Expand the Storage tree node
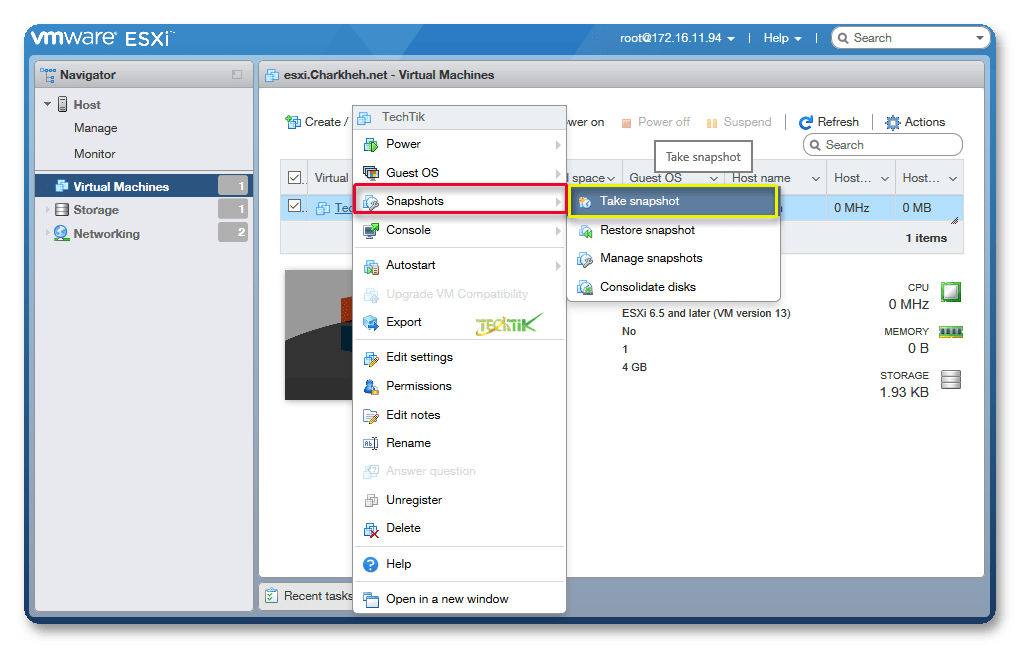 click(x=47, y=209)
